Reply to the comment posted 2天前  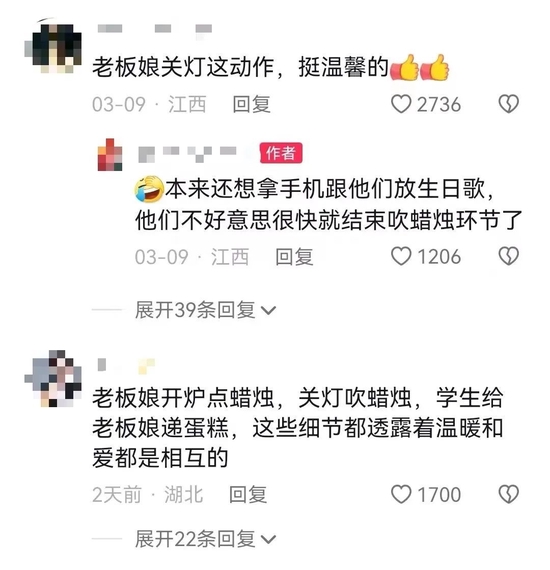pos(248,495)
